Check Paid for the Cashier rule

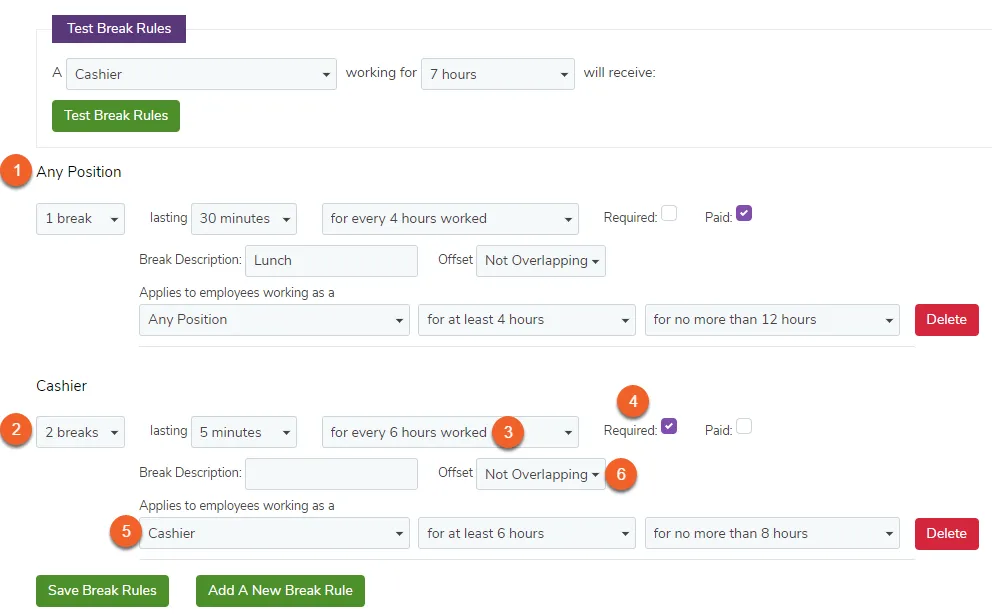point(744,426)
